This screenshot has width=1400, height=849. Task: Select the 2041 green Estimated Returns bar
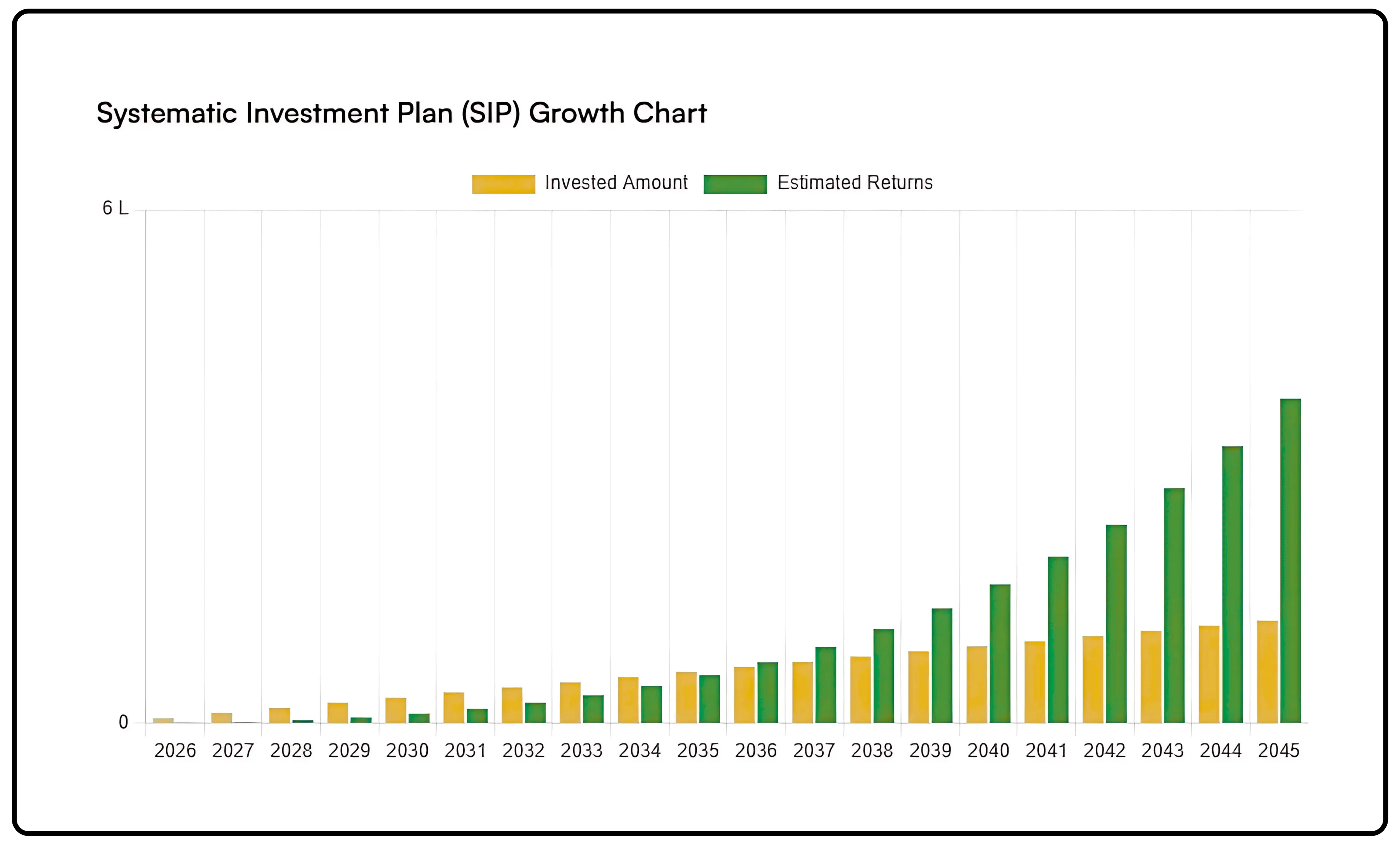[1058, 640]
